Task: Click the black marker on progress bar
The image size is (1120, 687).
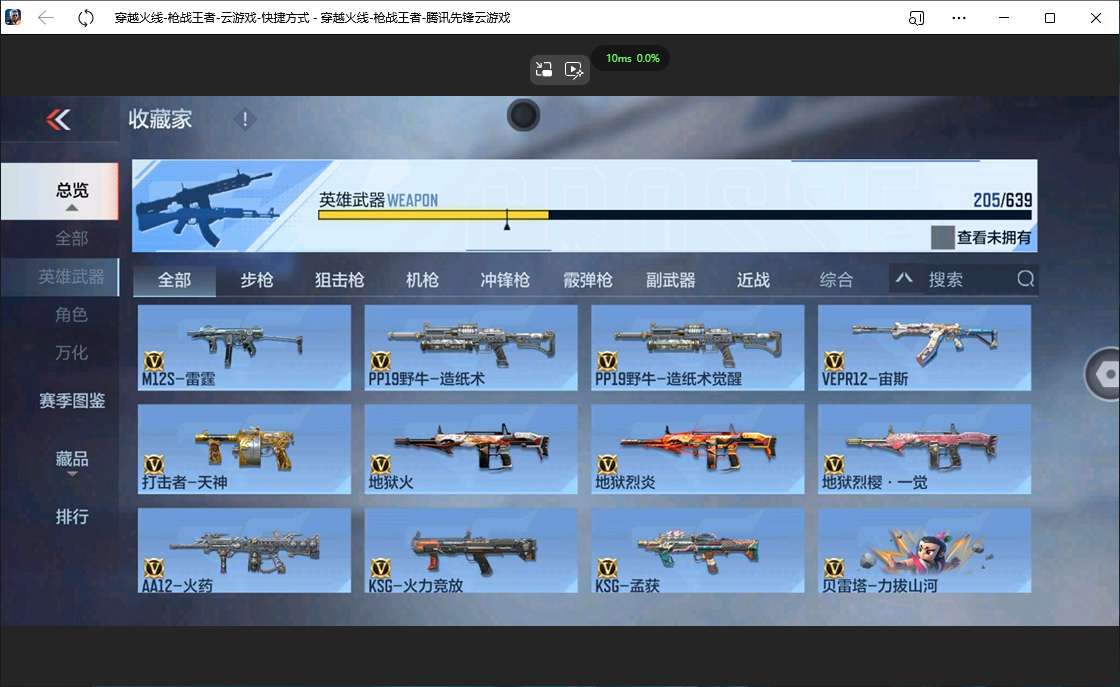Action: click(x=506, y=220)
